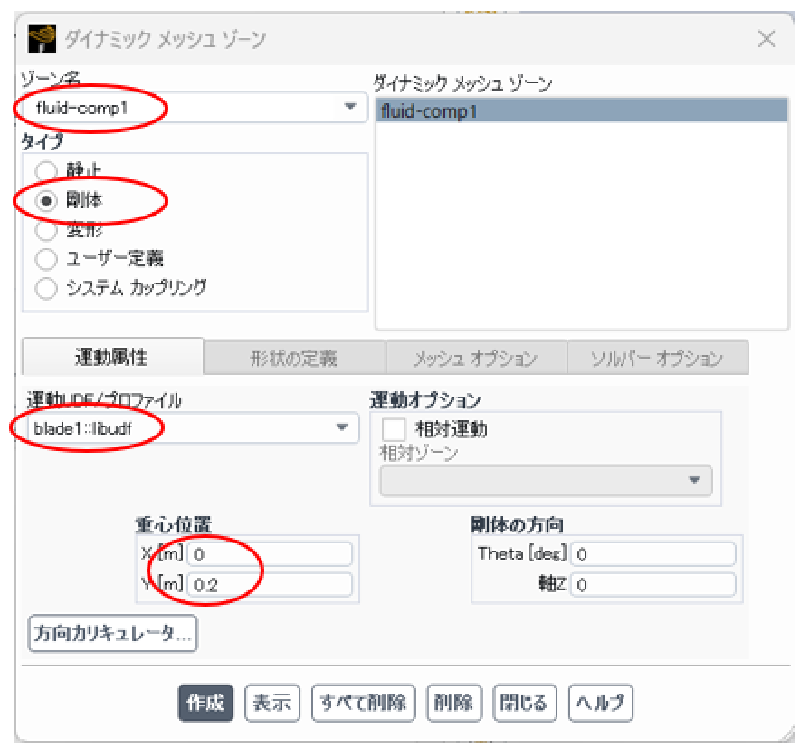Screen dimensions: 800x748
Task: Click the すべて削除 button
Action: tap(364, 703)
